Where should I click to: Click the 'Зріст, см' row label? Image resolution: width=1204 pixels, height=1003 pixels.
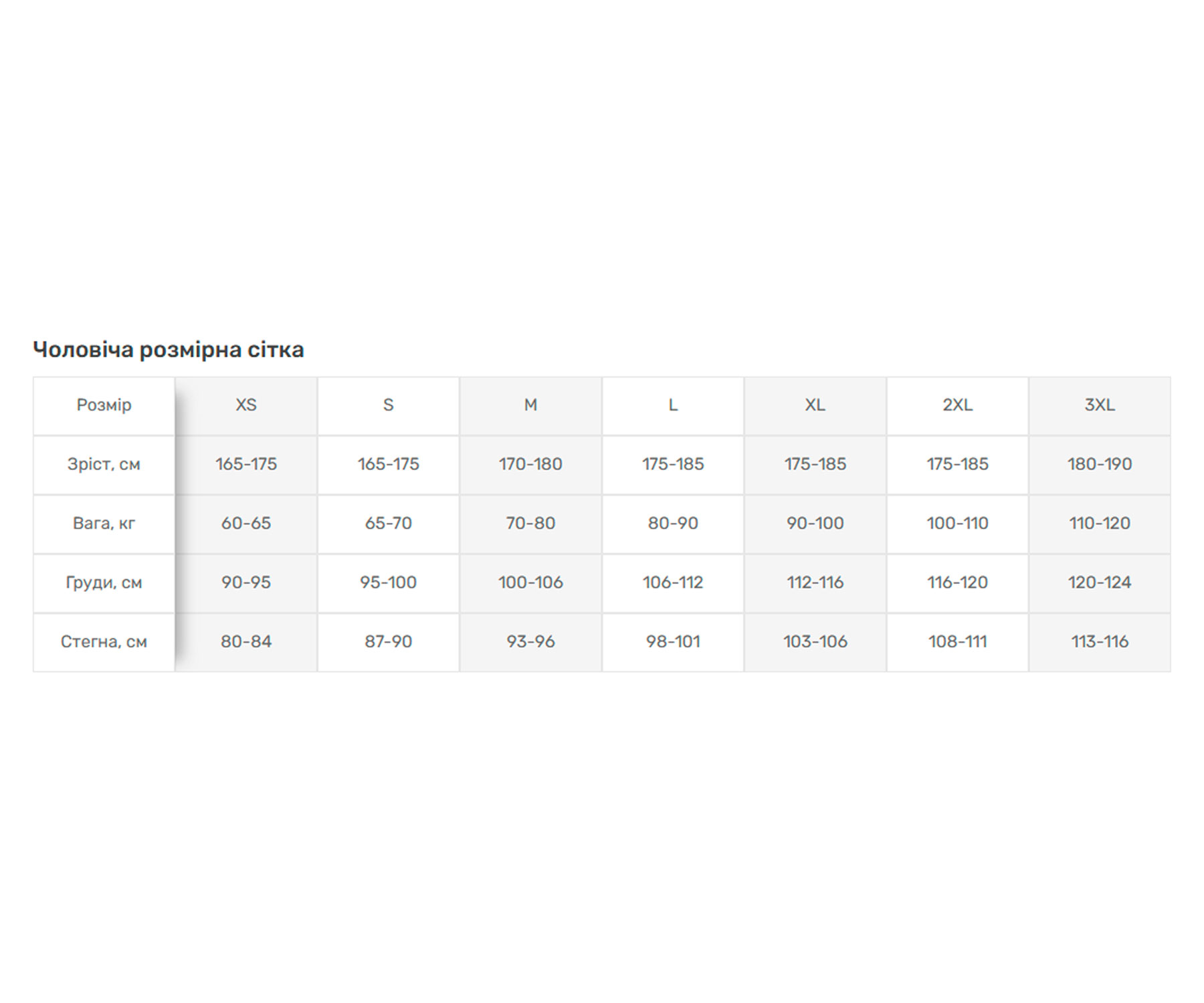tap(104, 464)
